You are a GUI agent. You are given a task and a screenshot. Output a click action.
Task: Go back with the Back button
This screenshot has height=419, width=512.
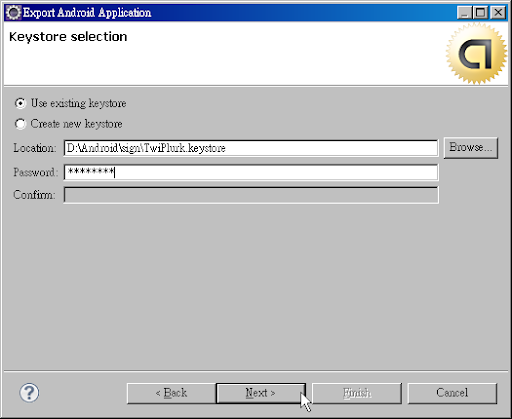(171, 393)
